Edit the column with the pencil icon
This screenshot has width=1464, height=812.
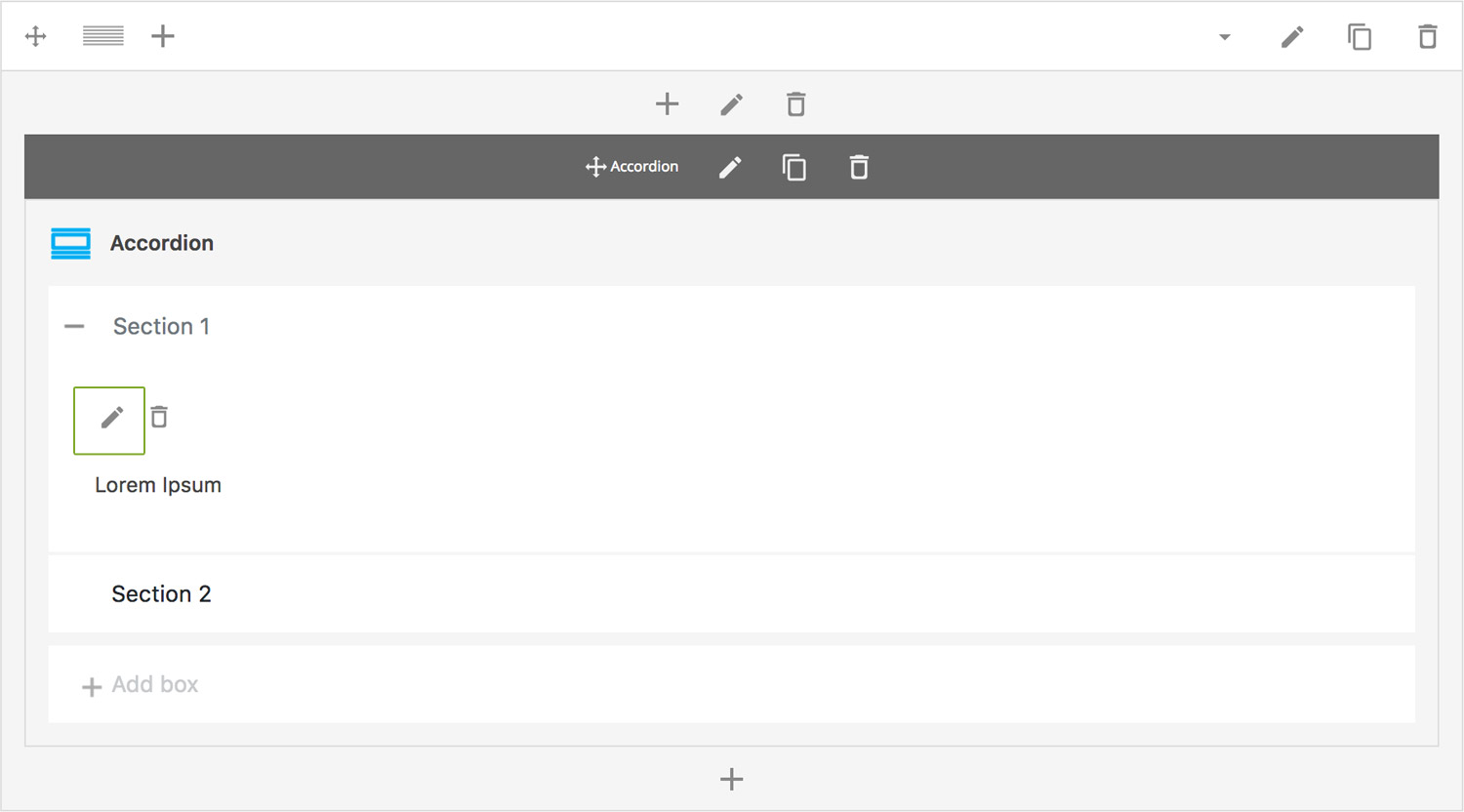point(732,104)
